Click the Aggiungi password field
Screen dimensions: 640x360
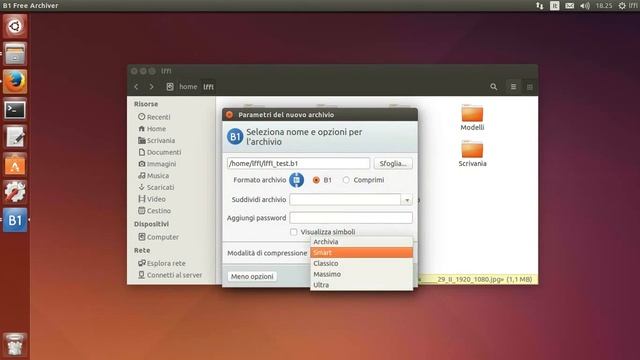tap(351, 218)
